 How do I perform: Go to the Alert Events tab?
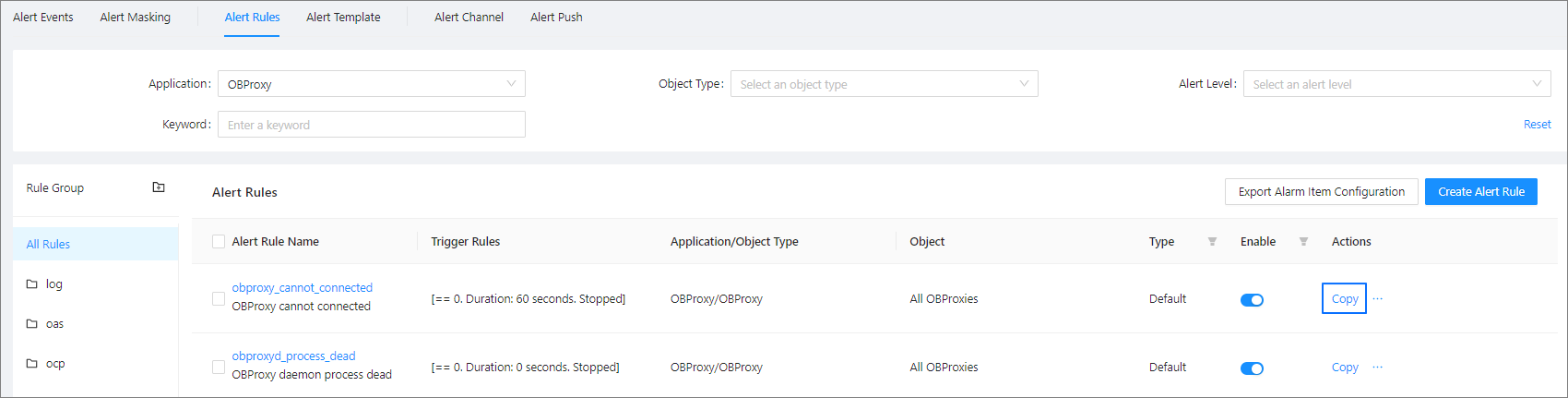43,18
